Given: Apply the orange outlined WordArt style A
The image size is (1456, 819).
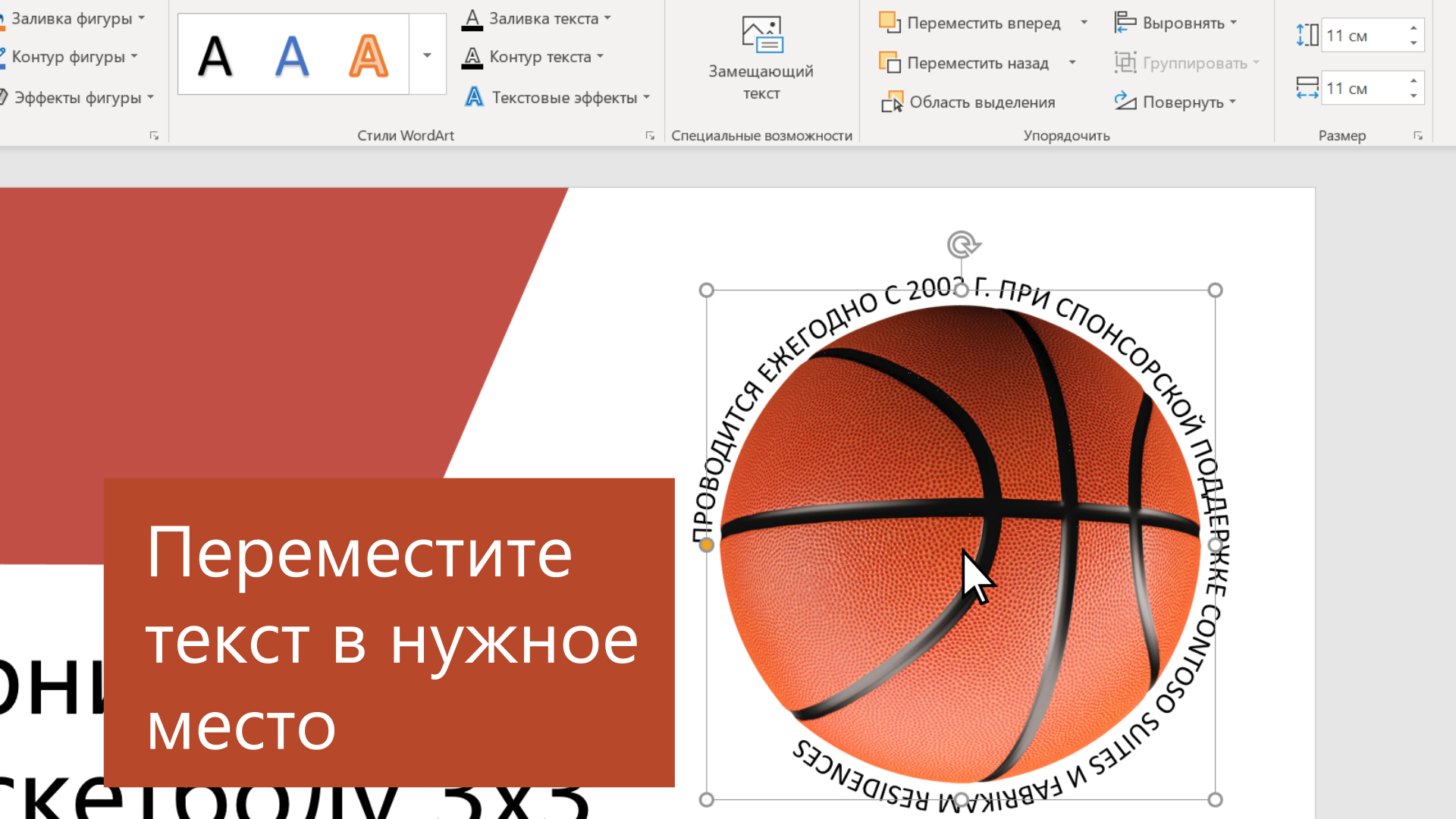Looking at the screenshot, I should pos(369,56).
